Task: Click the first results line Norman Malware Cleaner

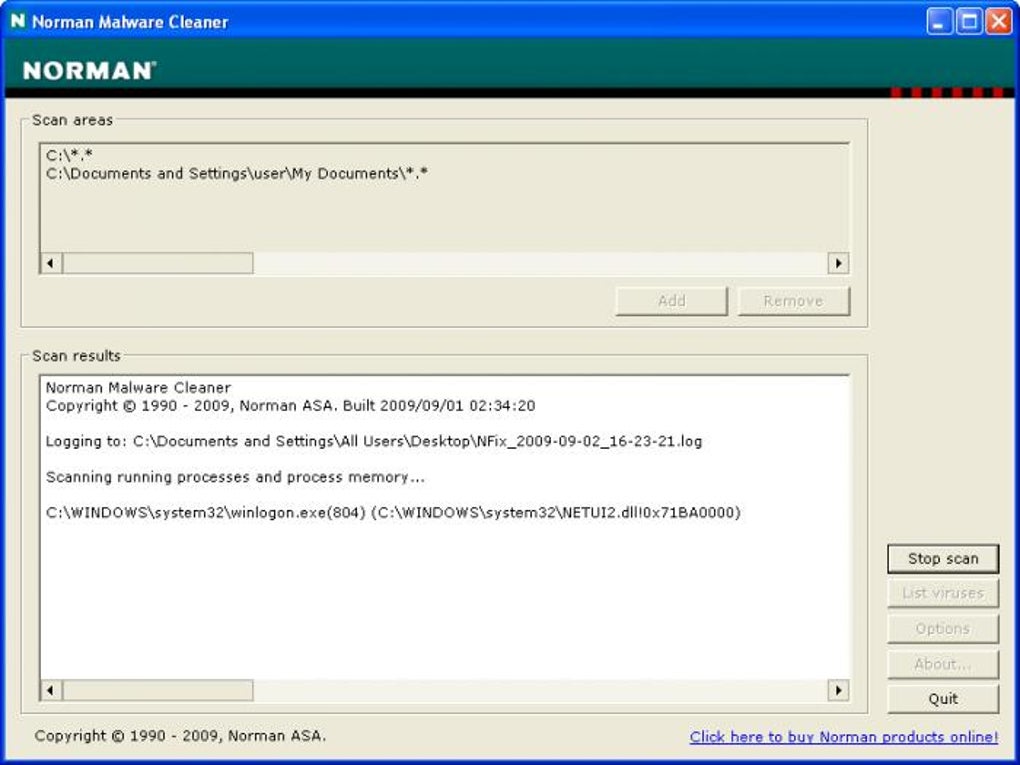Action: (138, 388)
